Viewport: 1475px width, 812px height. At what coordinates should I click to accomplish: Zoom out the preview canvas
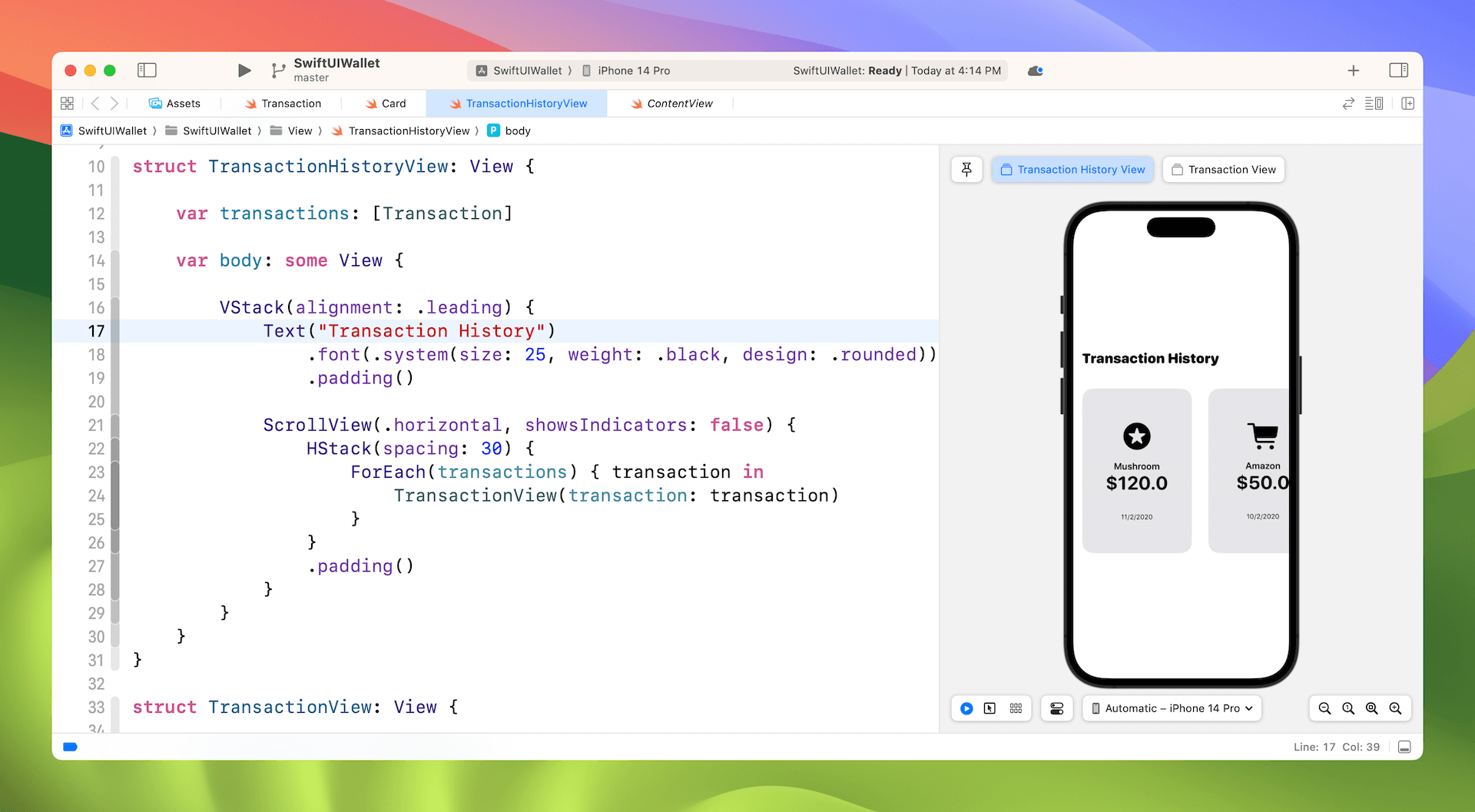pos(1324,708)
